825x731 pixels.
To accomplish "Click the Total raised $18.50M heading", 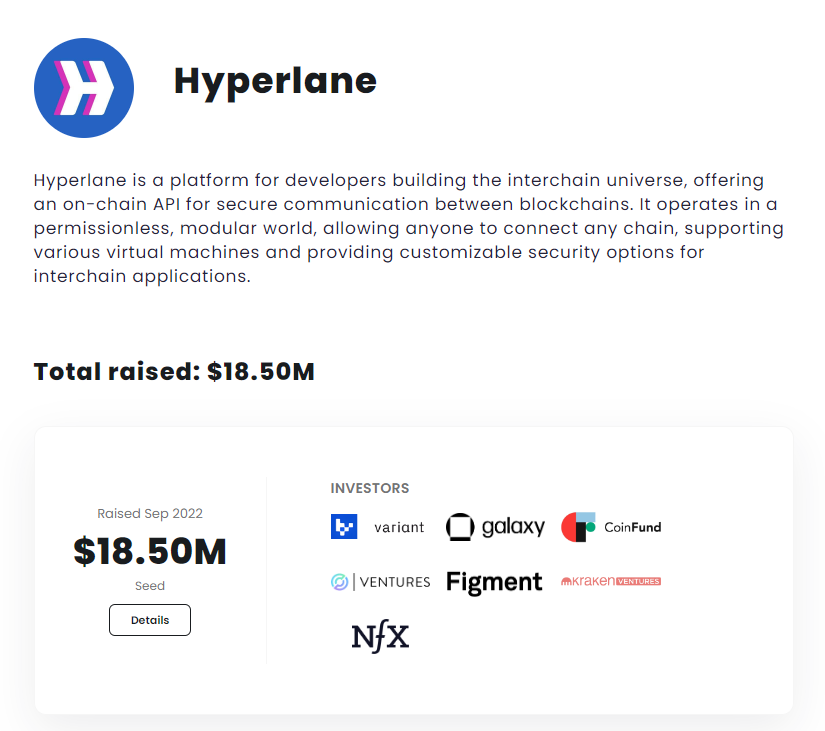I will (174, 371).
